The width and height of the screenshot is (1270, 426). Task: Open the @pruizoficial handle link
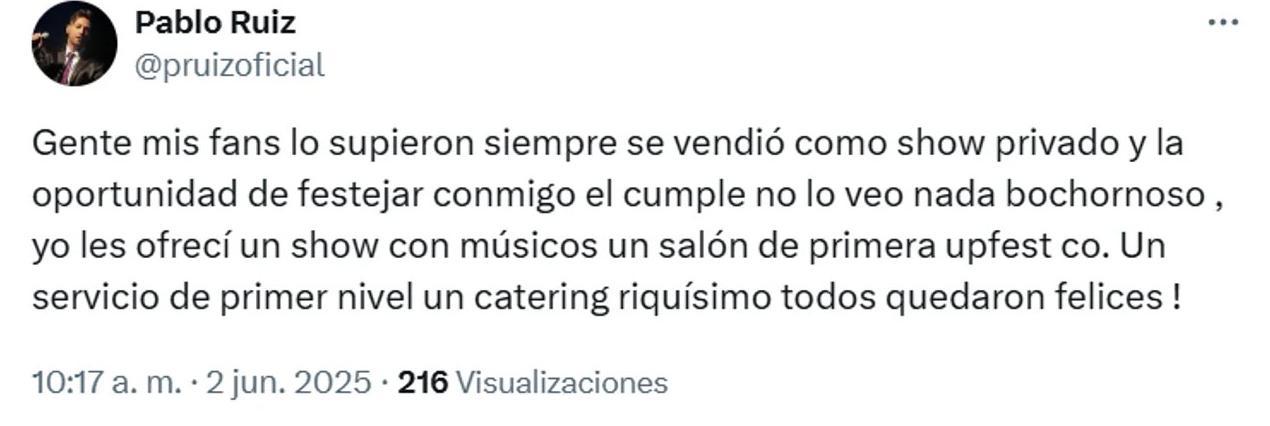[x=229, y=66]
